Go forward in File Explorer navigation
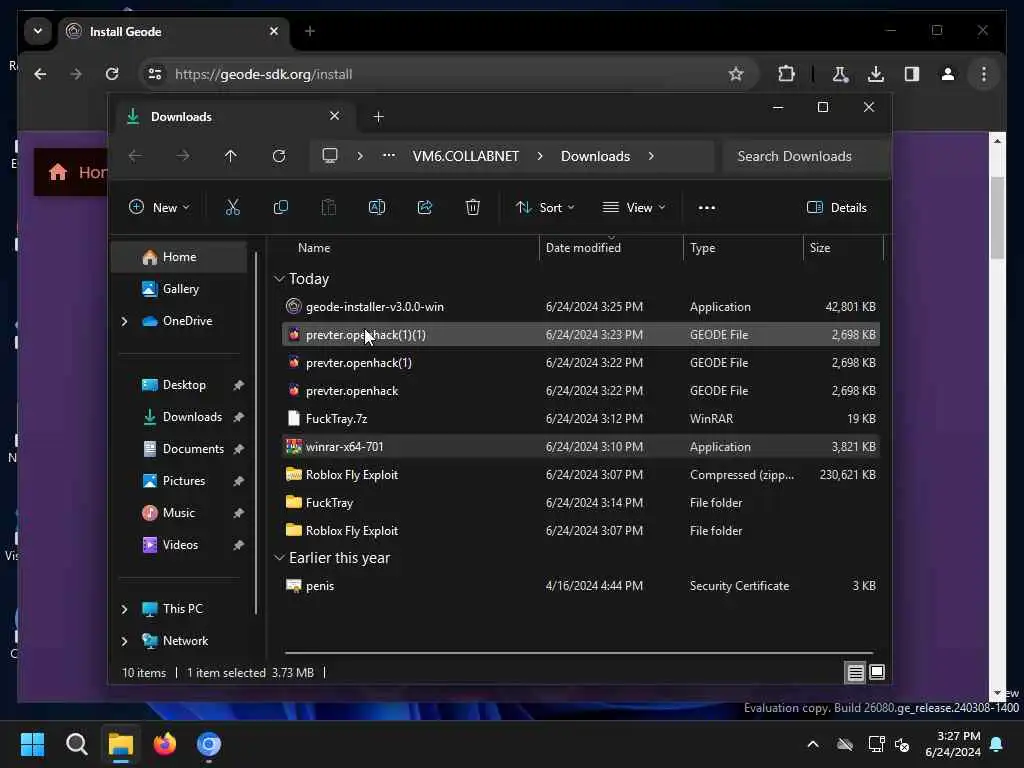Screen dimensions: 1024x768 (184, 156)
